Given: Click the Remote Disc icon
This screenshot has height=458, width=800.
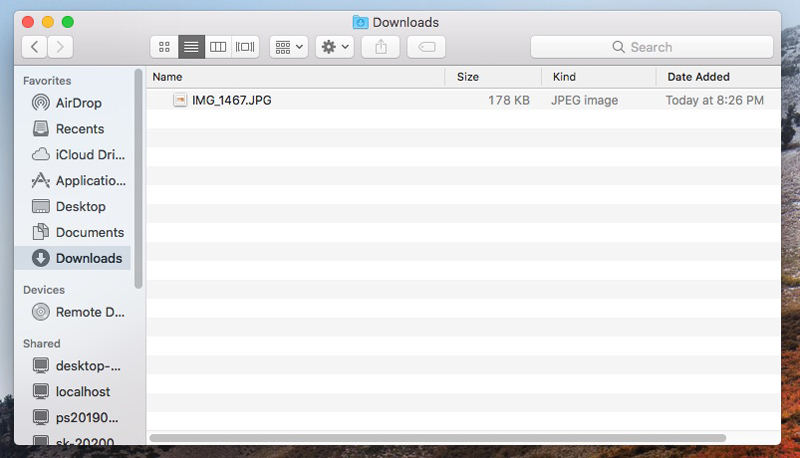Looking at the screenshot, I should tap(41, 312).
